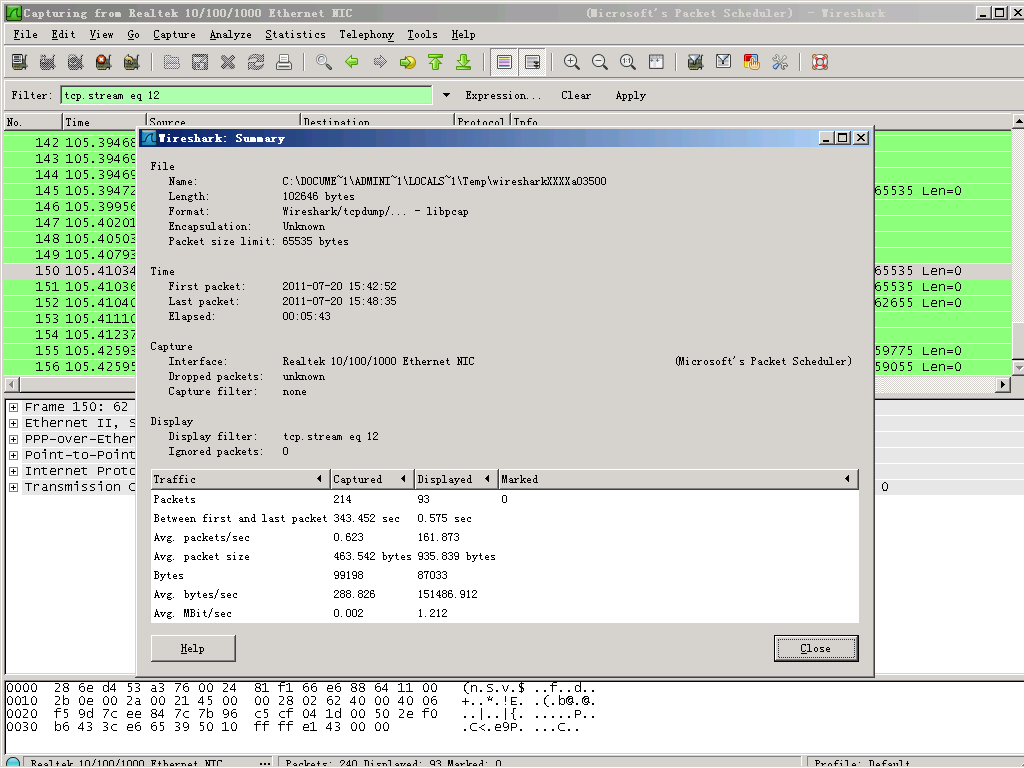The width and height of the screenshot is (1024, 768).
Task: Expand the Internet Protocol tree node
Action: click(13, 471)
